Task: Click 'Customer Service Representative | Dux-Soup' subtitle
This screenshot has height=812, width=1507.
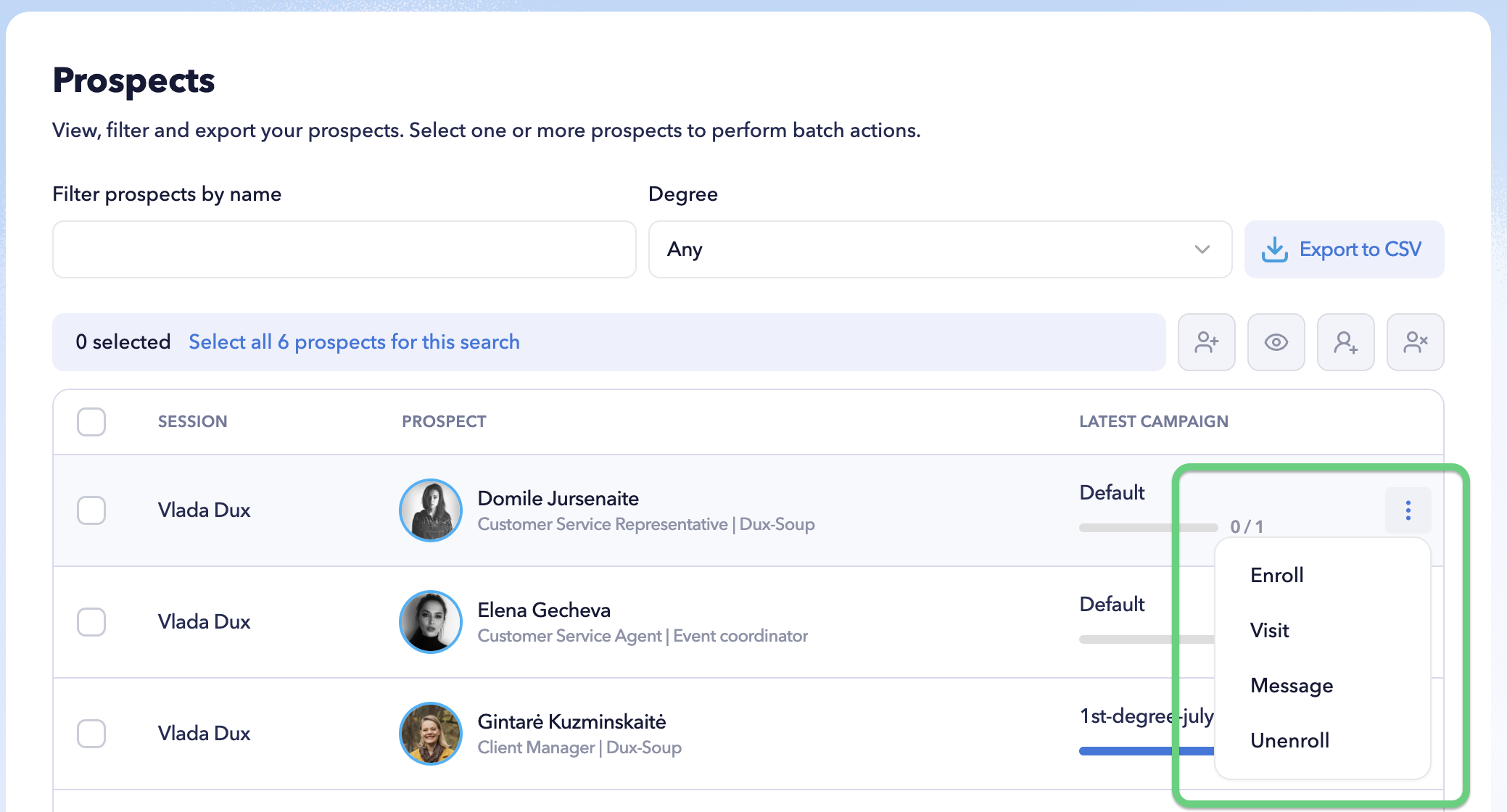Action: [x=645, y=524]
